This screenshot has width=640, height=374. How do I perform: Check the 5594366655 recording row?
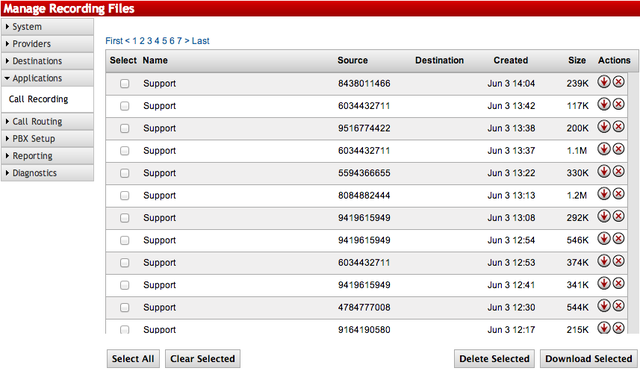[124, 174]
